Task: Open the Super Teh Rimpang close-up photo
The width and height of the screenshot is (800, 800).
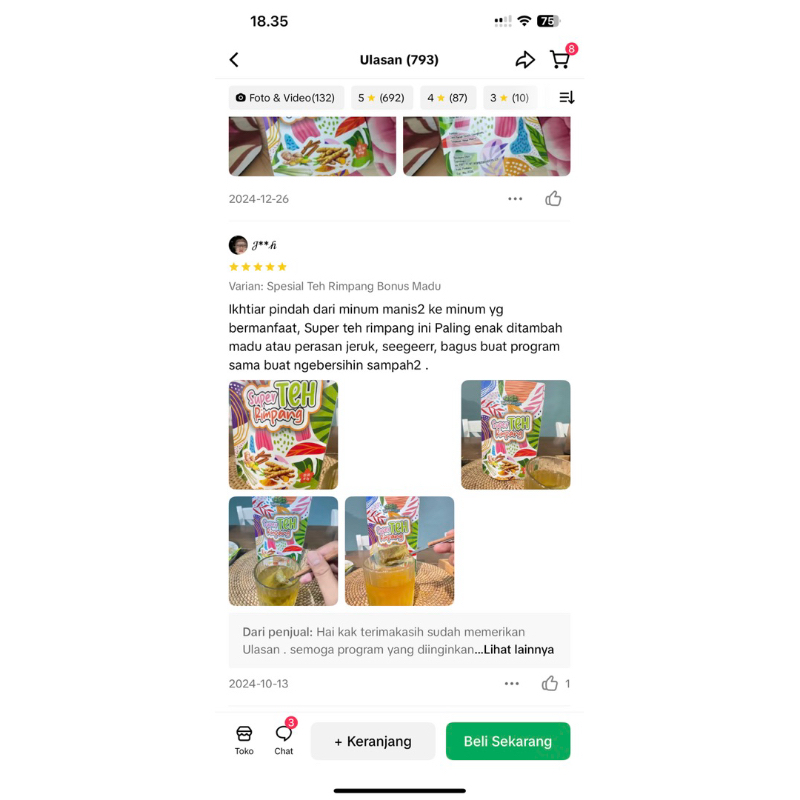Action: [283, 435]
